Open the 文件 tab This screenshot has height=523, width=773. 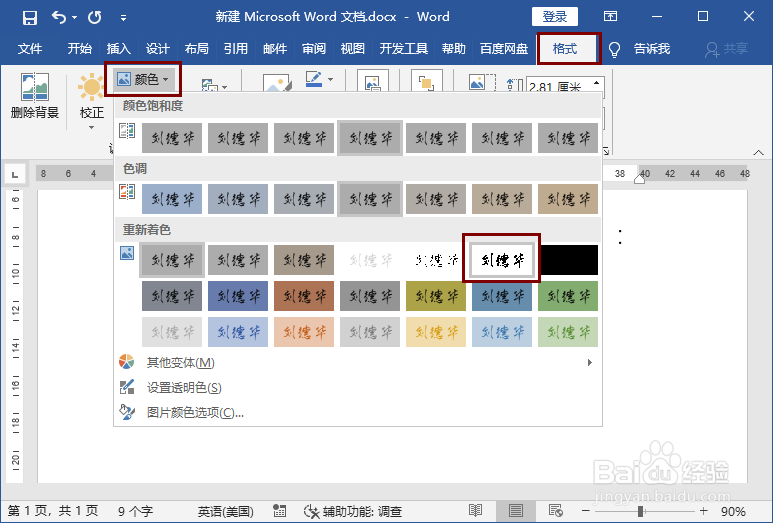(30, 49)
